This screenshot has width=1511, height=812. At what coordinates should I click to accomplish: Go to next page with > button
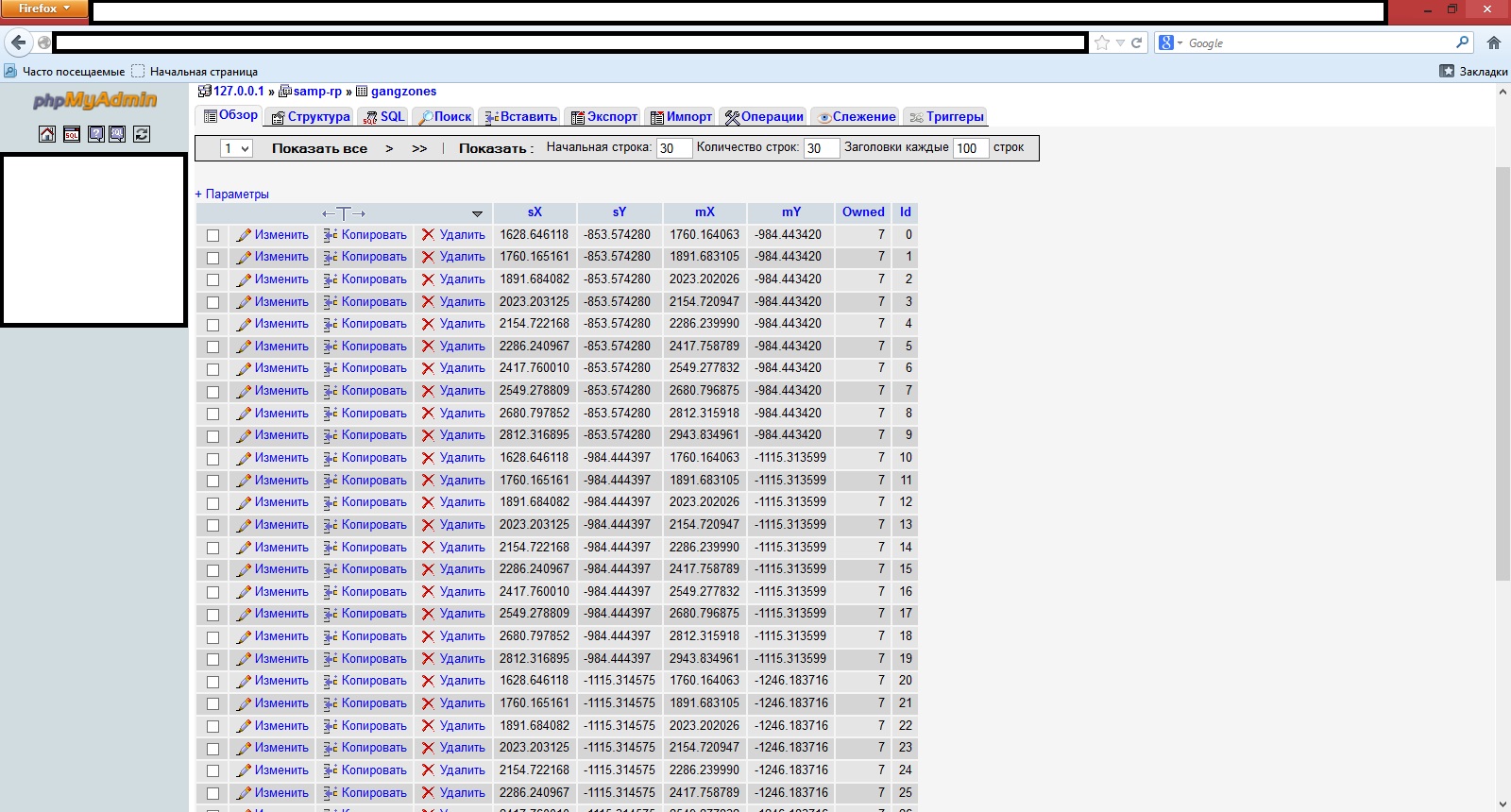(389, 148)
